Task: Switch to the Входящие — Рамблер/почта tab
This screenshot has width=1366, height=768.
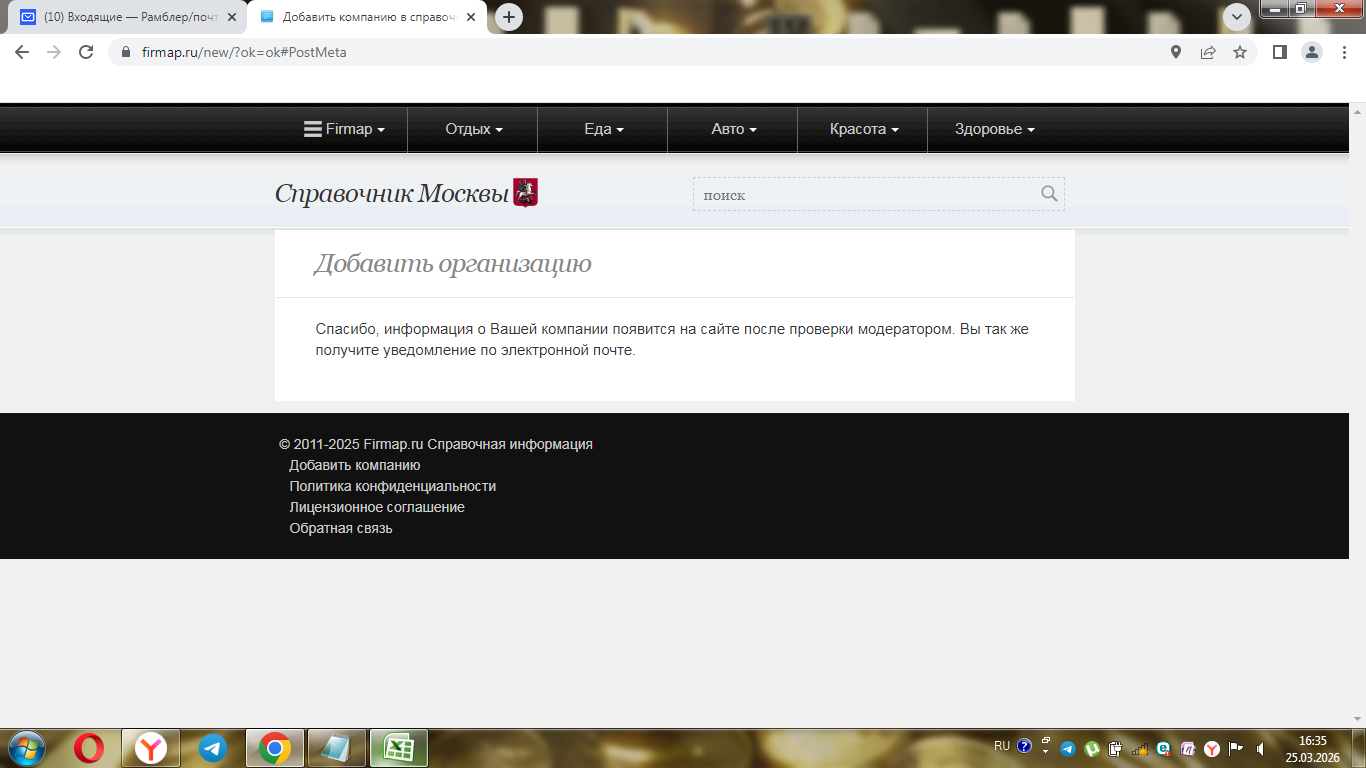Action: point(127,17)
